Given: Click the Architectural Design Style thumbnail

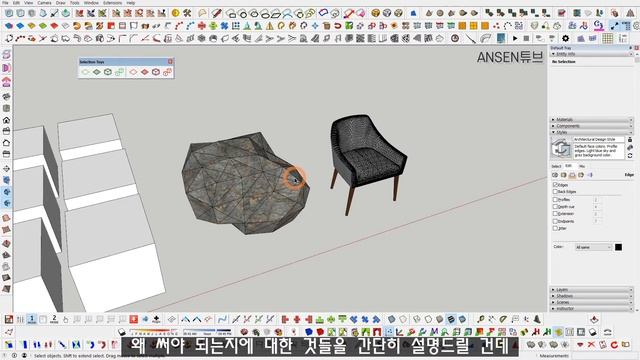Looking at the screenshot, I should [561, 148].
